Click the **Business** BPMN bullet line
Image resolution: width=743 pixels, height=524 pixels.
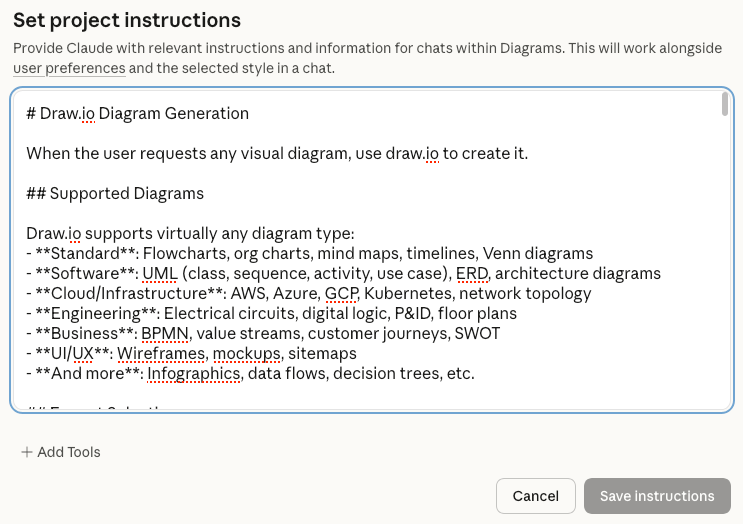[263, 334]
